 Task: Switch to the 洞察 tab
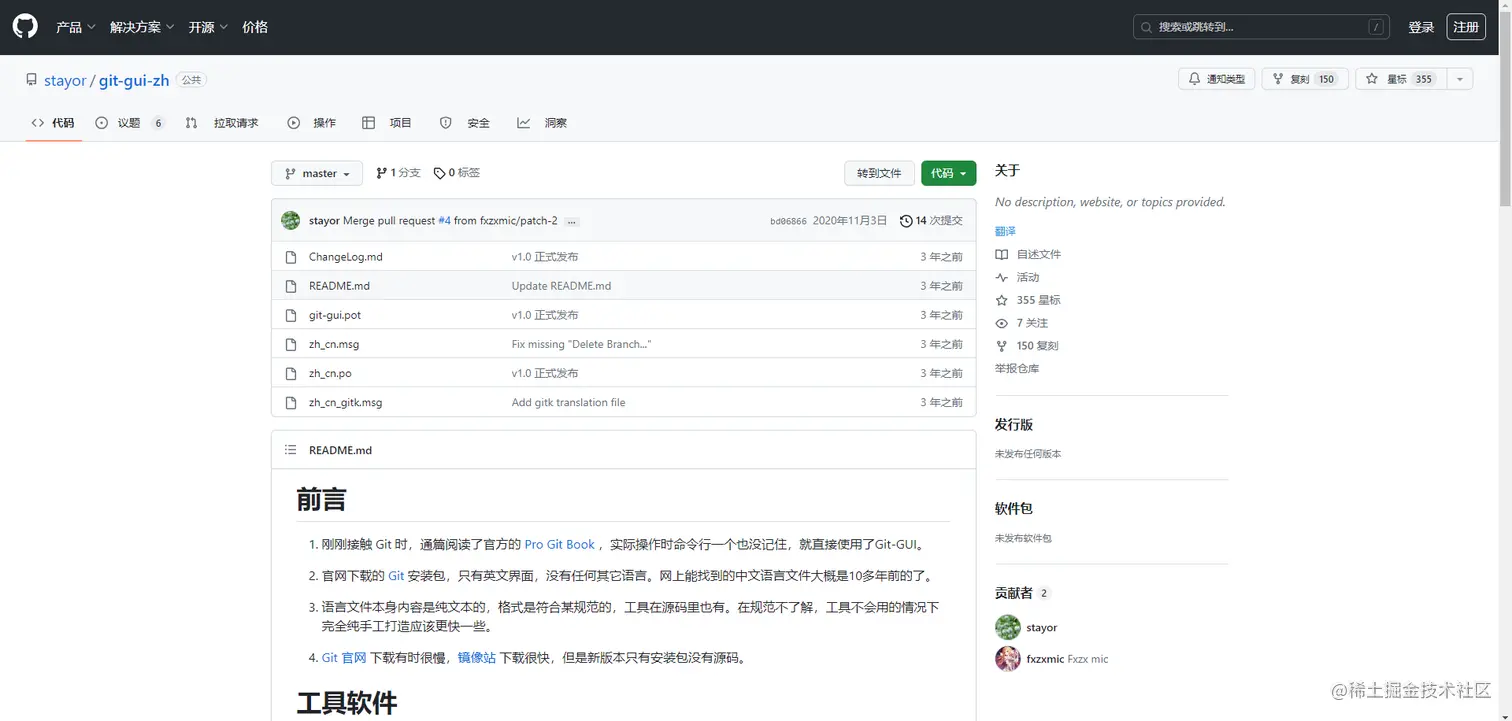(x=542, y=123)
